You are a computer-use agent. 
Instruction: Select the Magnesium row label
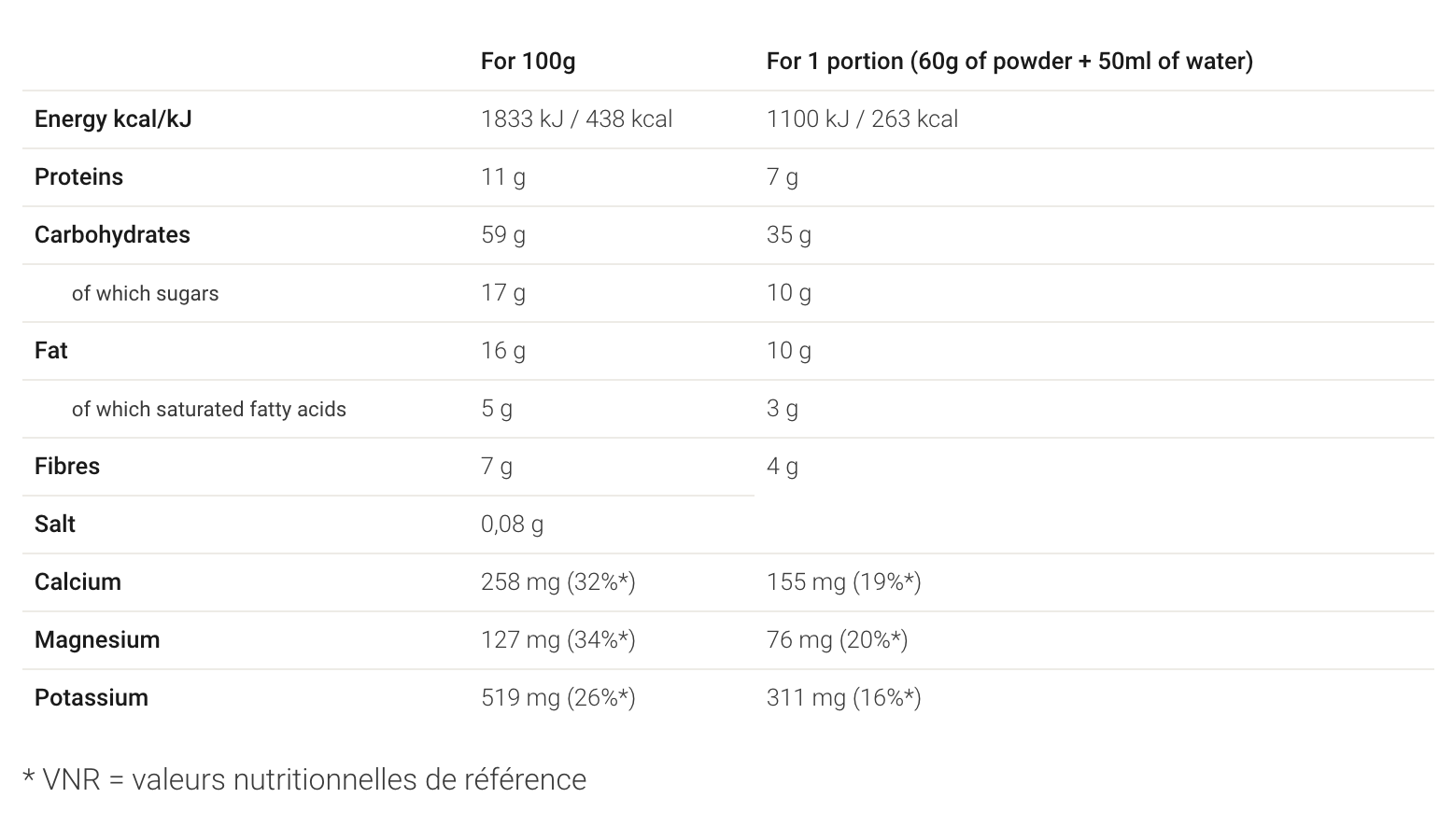point(97,640)
